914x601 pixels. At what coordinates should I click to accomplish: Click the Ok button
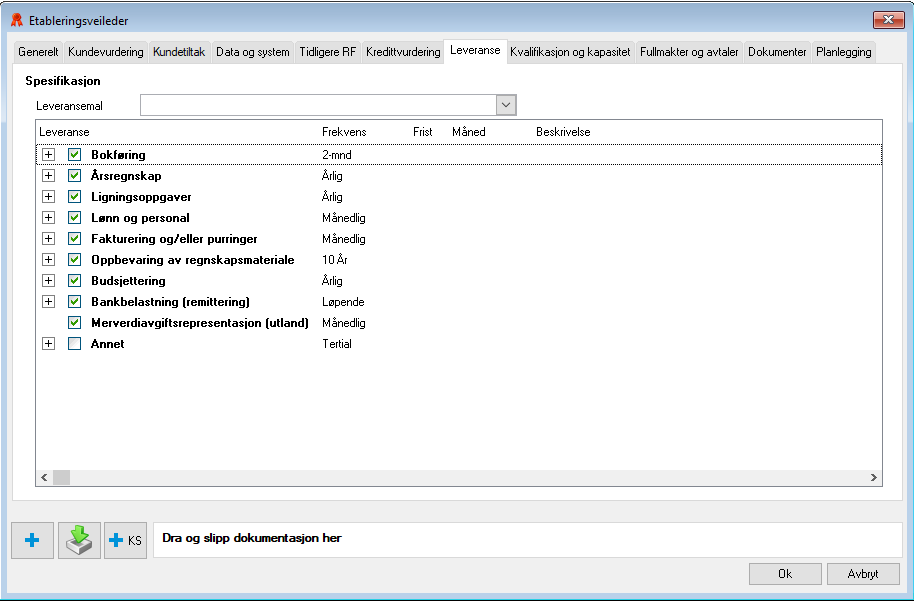pos(785,574)
